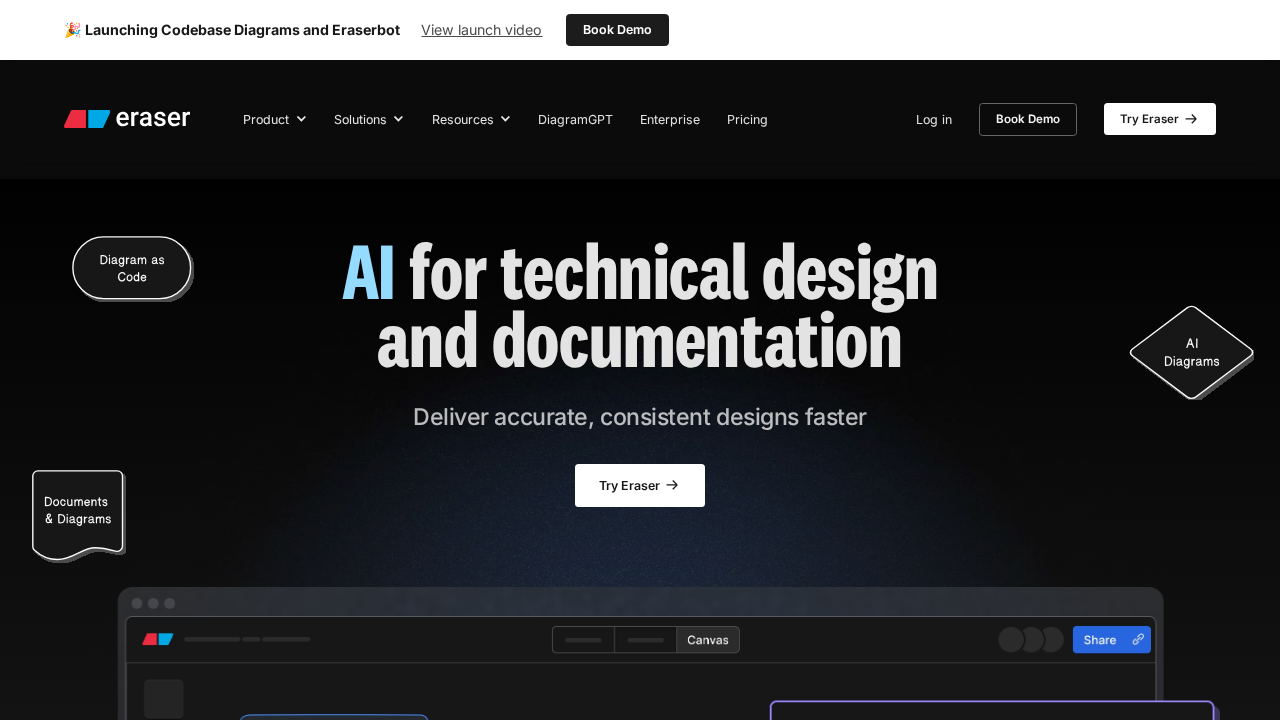Expand the Resources dropdown menu

click(471, 119)
